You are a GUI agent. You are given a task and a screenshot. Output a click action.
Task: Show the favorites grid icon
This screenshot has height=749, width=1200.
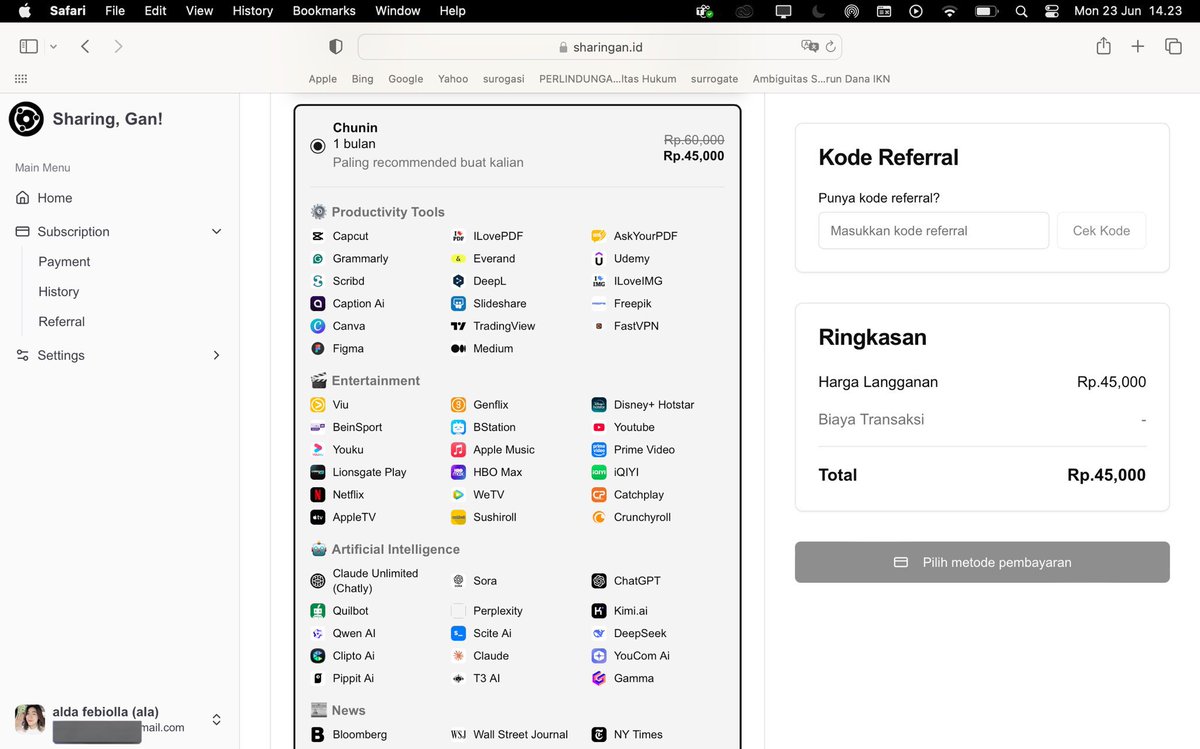[x=21, y=79]
